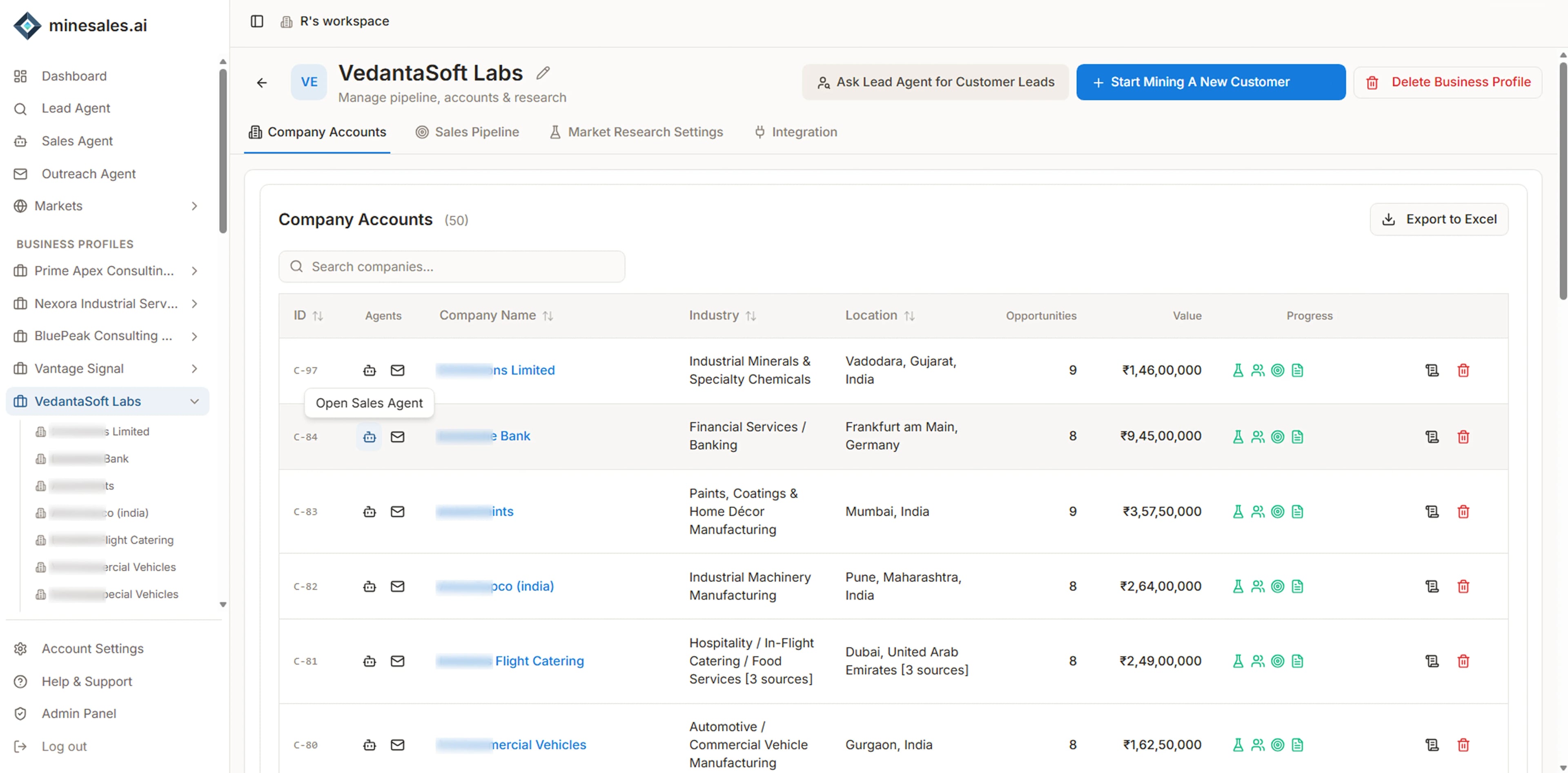Screen dimensions: 1568x773
Task: Open the notes icon for row C-97
Action: pyautogui.click(x=1432, y=371)
